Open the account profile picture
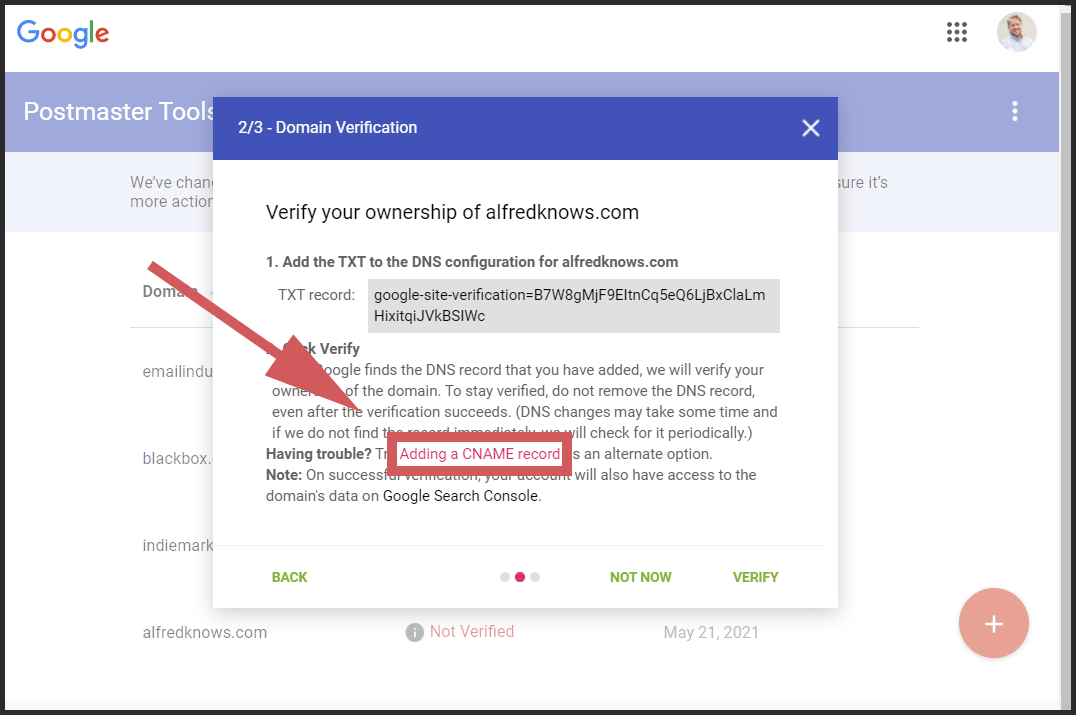The image size is (1076, 715). click(x=1016, y=32)
